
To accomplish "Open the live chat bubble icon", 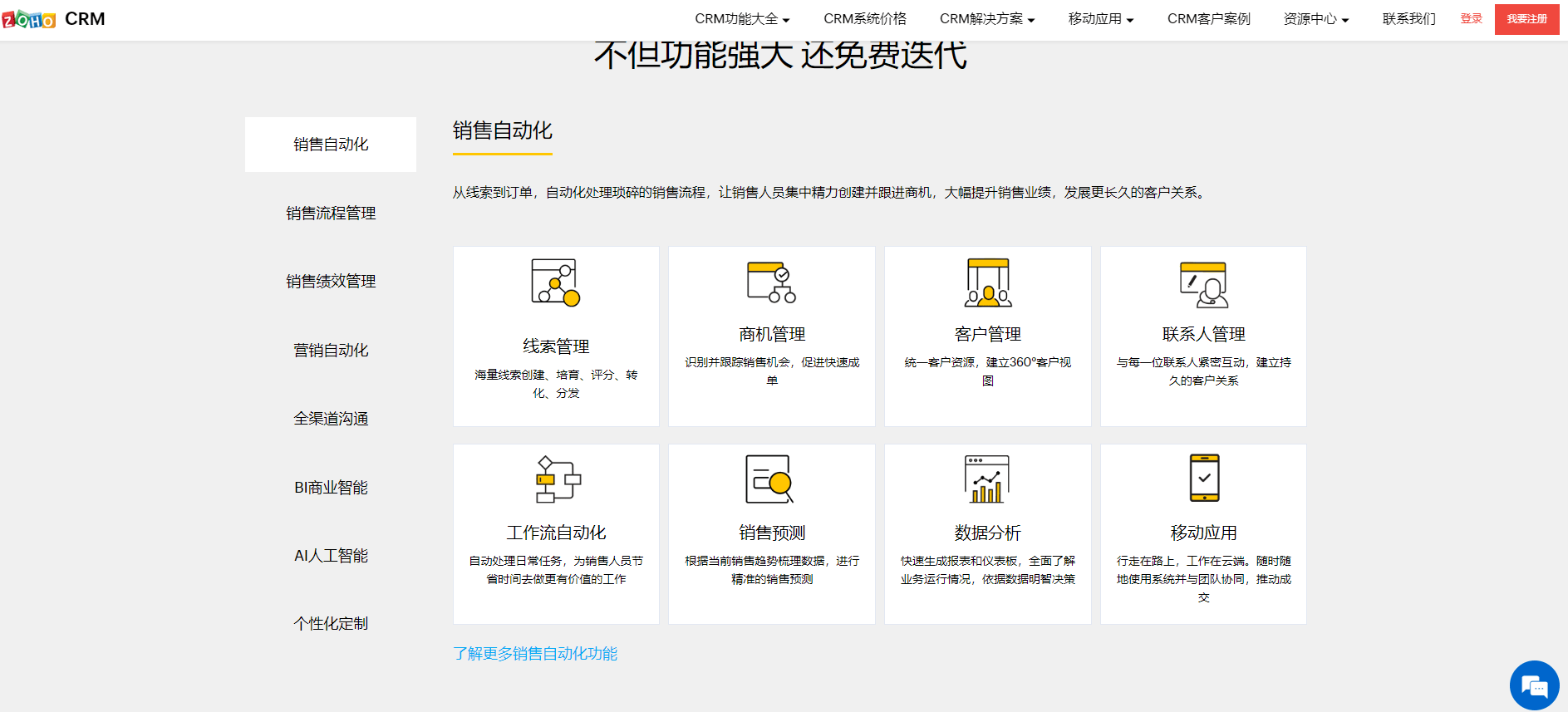I will (x=1534, y=685).
